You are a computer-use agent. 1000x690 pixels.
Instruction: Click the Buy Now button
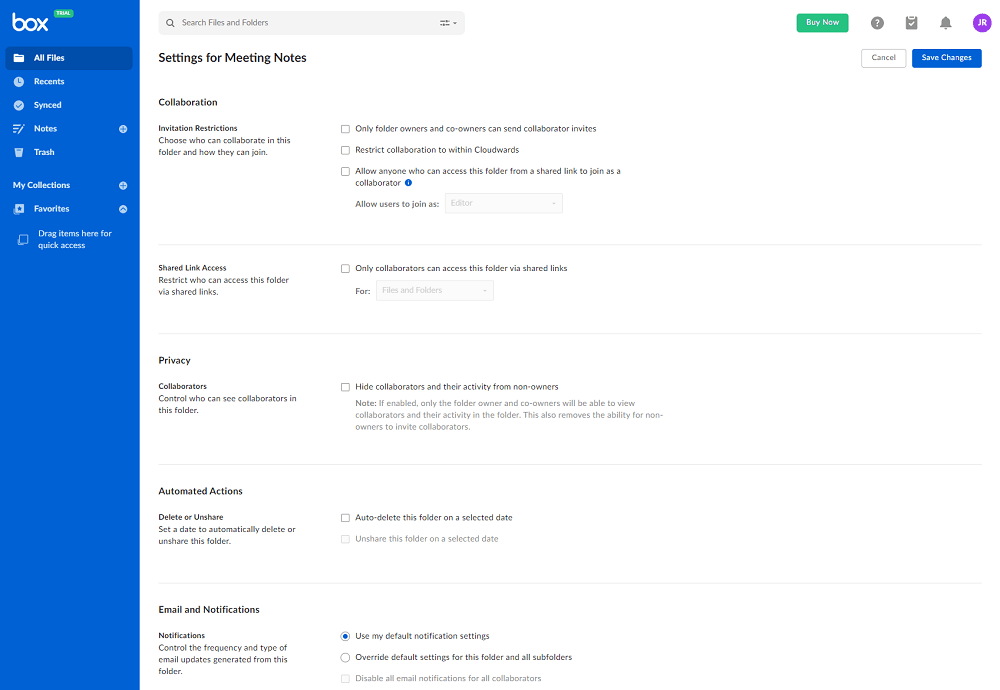[x=822, y=22]
